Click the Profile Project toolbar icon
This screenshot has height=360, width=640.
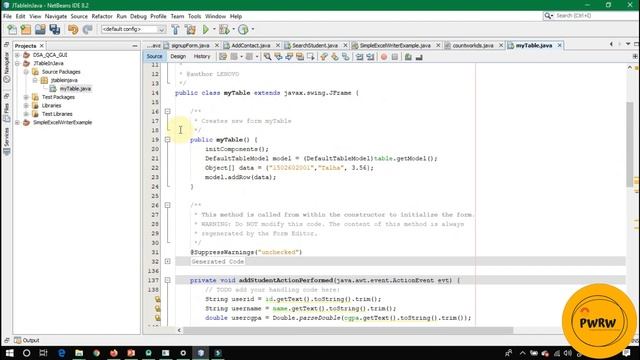pyautogui.click(x=243, y=29)
